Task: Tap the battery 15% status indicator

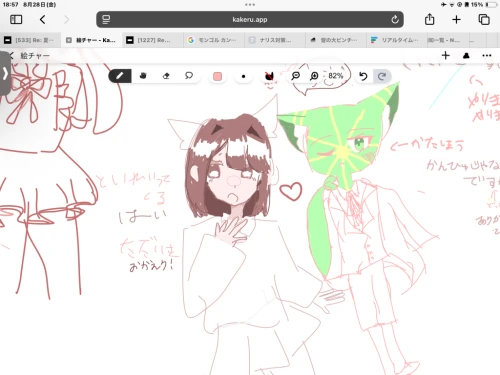Action: tap(484, 5)
